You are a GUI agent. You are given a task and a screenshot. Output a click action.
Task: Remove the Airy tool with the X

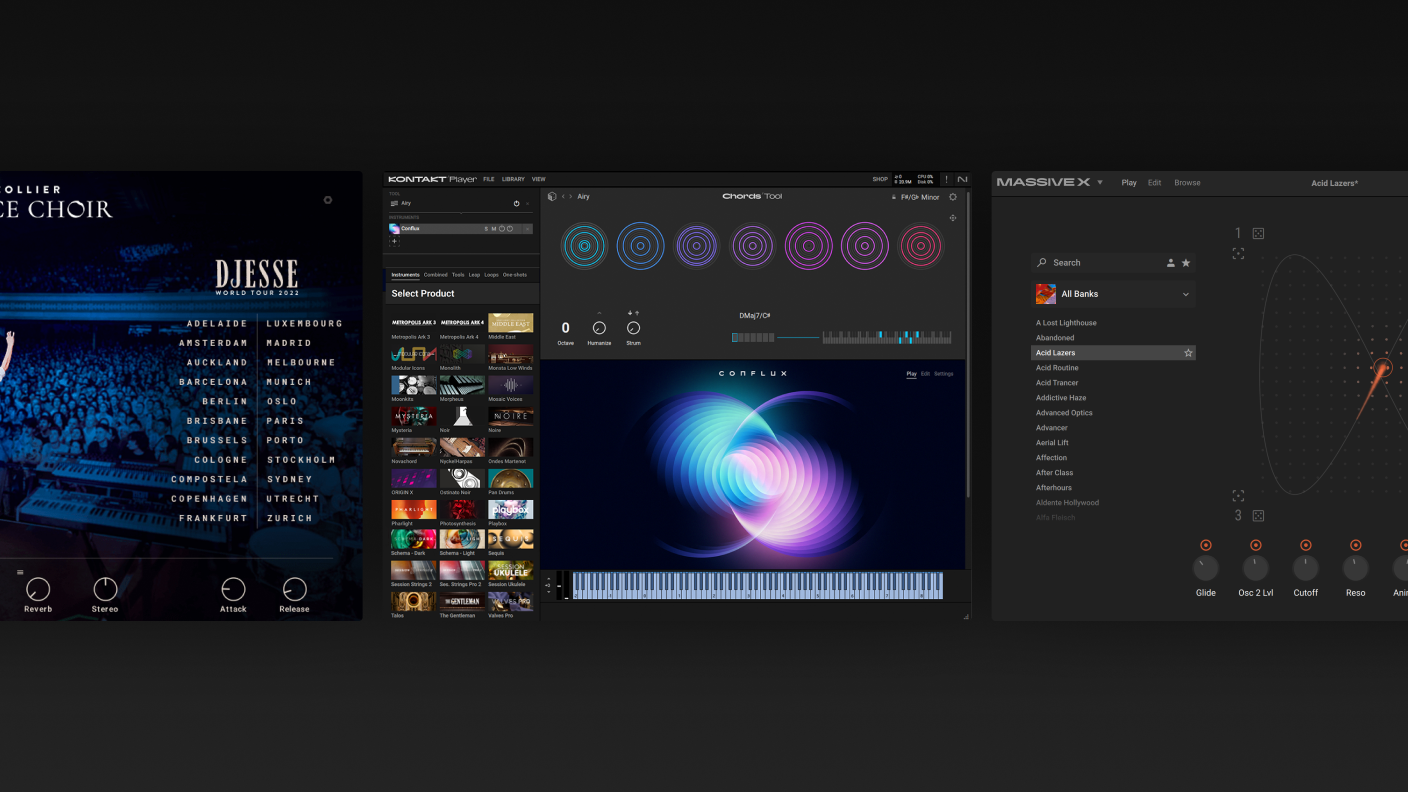(x=528, y=203)
